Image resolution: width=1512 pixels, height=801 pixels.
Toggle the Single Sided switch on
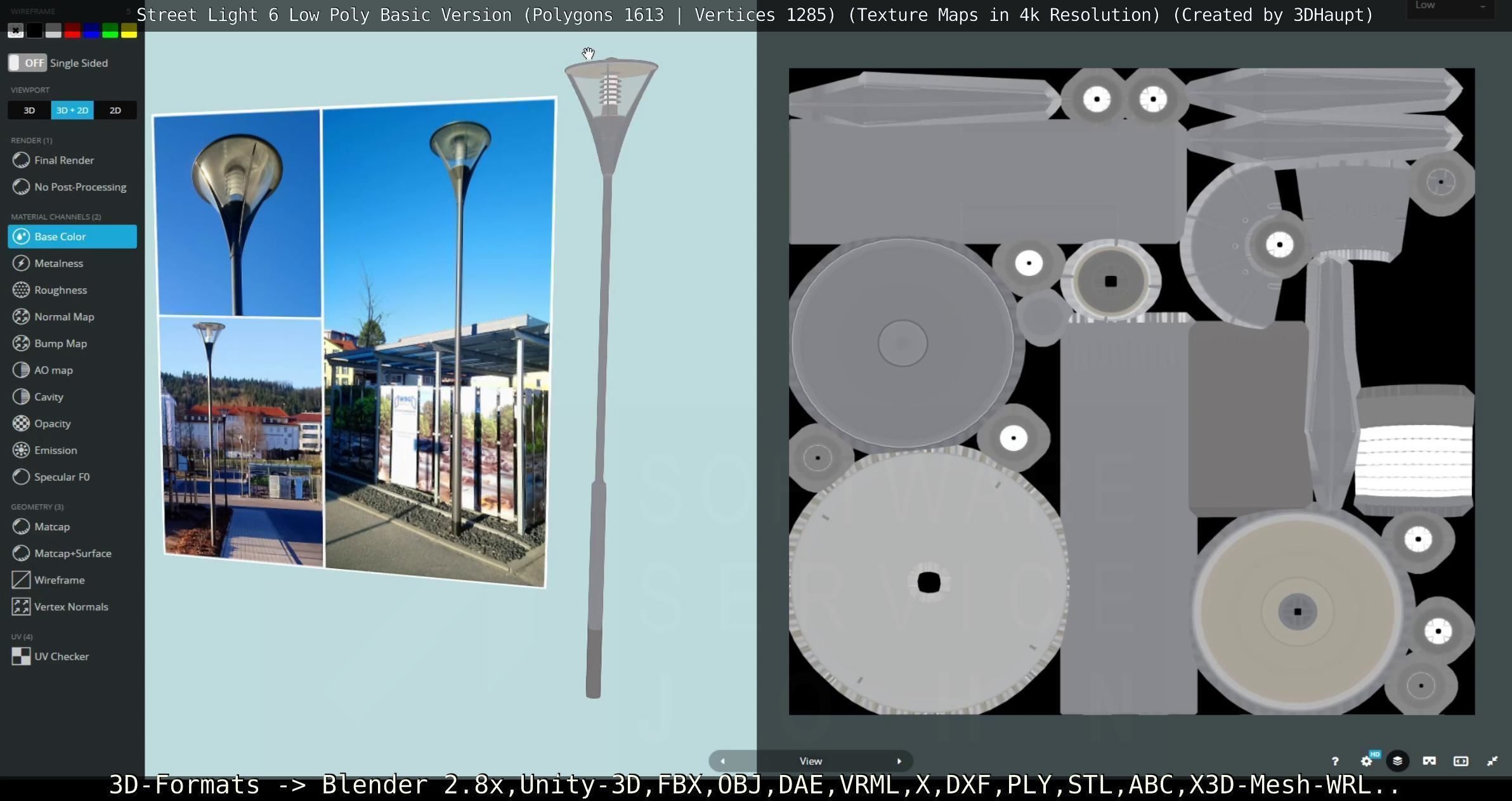pyautogui.click(x=27, y=63)
